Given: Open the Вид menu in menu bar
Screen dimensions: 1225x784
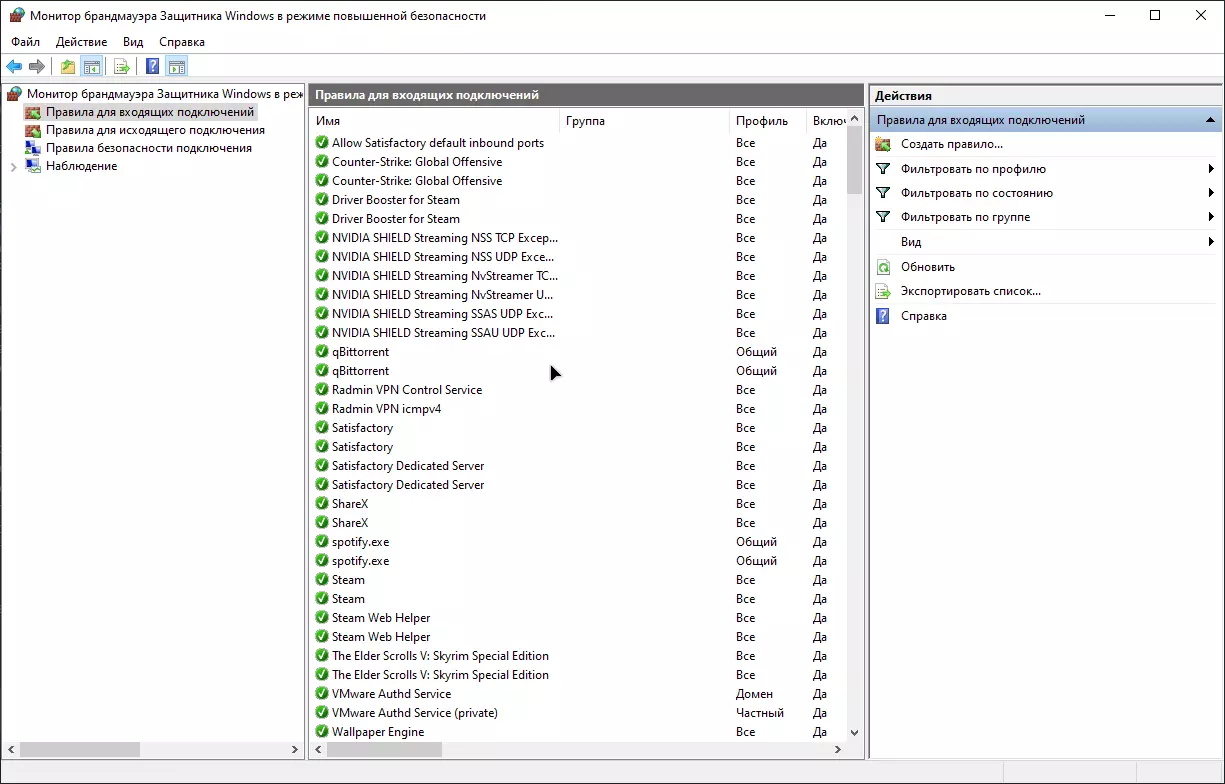Looking at the screenshot, I should [133, 42].
